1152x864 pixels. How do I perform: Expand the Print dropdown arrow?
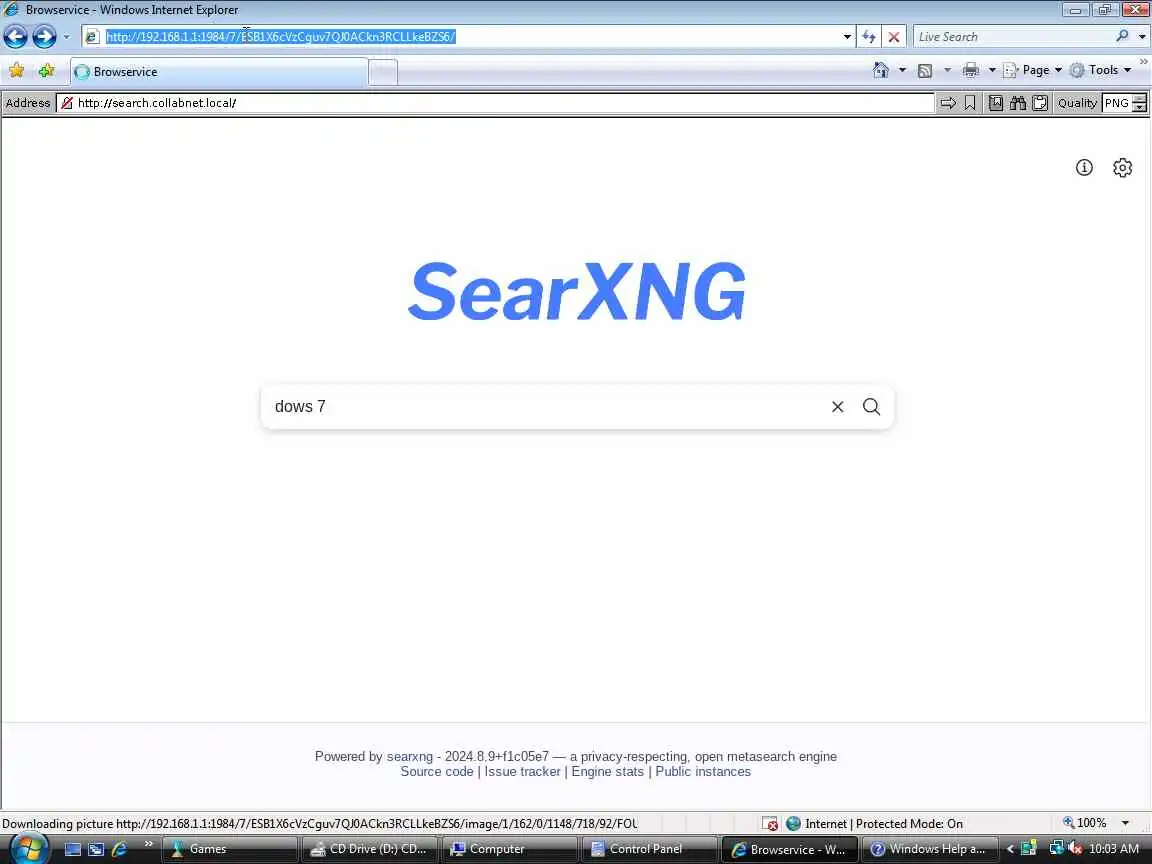click(x=992, y=70)
